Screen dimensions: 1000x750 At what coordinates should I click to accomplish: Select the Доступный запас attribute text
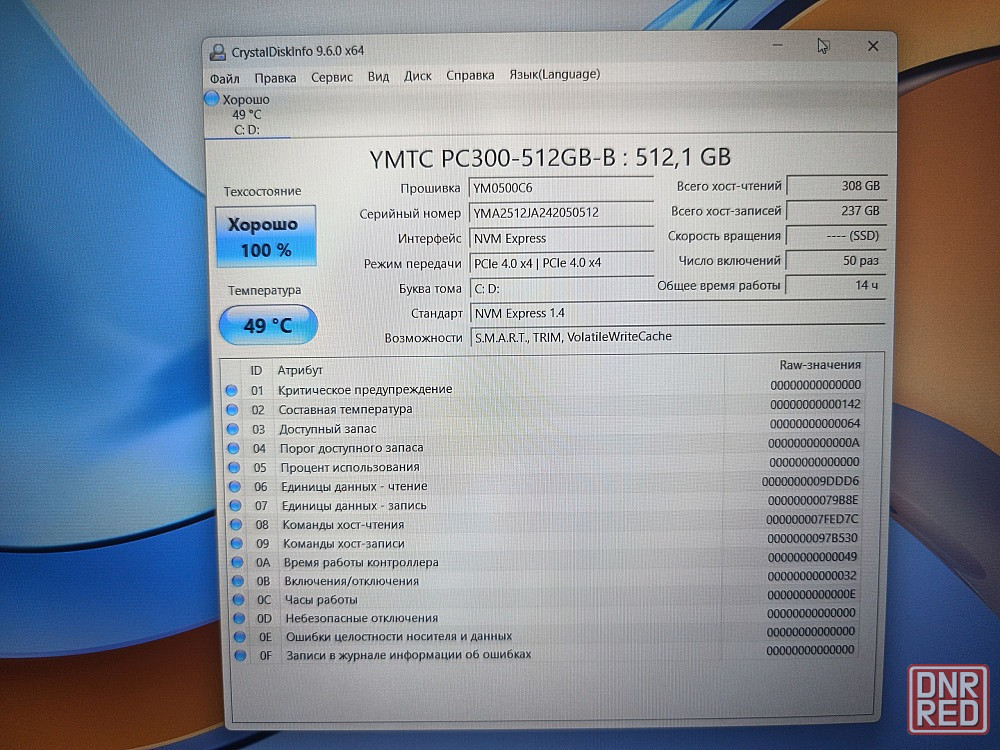click(328, 429)
